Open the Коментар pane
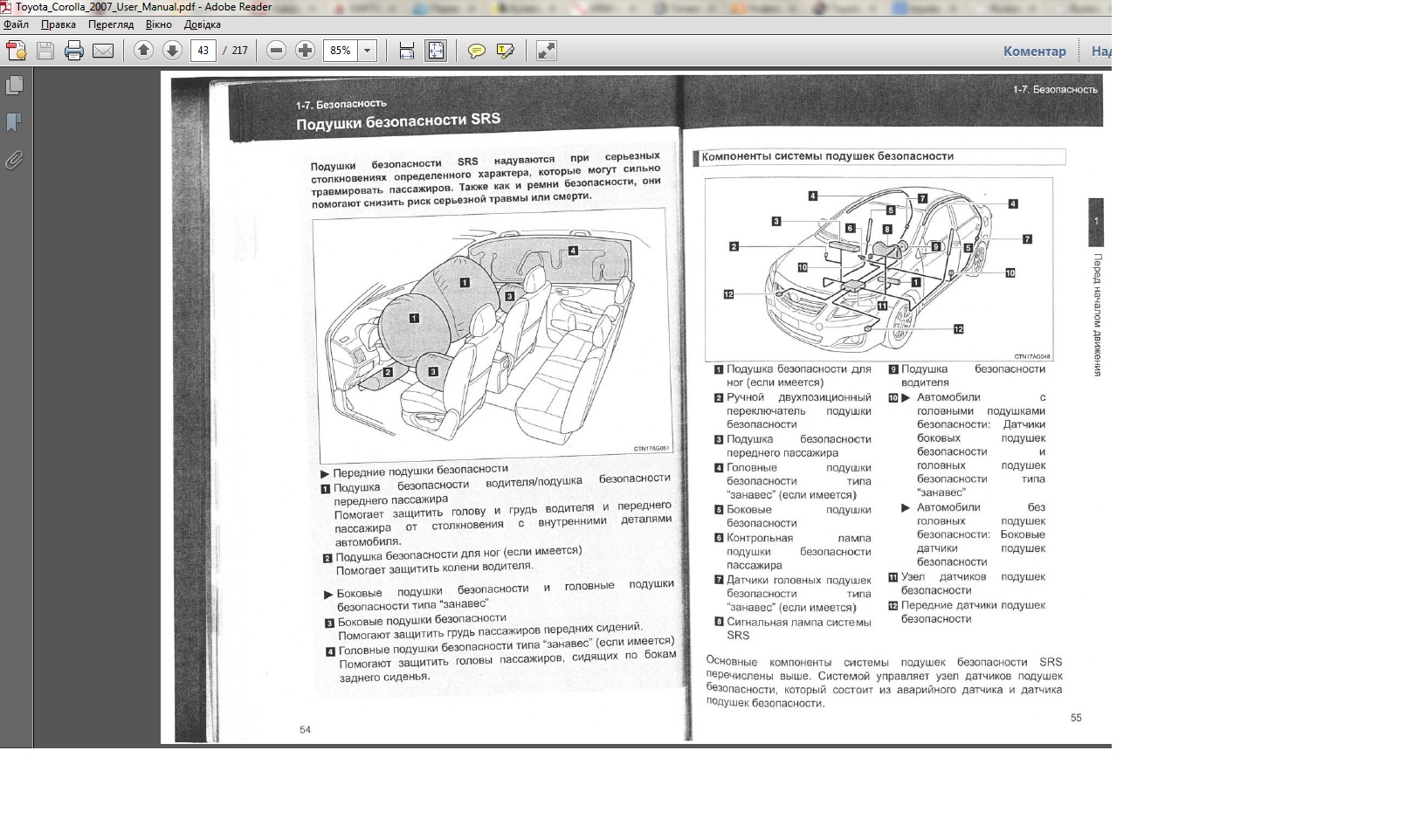This screenshot has width=1406, height=840. (1034, 51)
